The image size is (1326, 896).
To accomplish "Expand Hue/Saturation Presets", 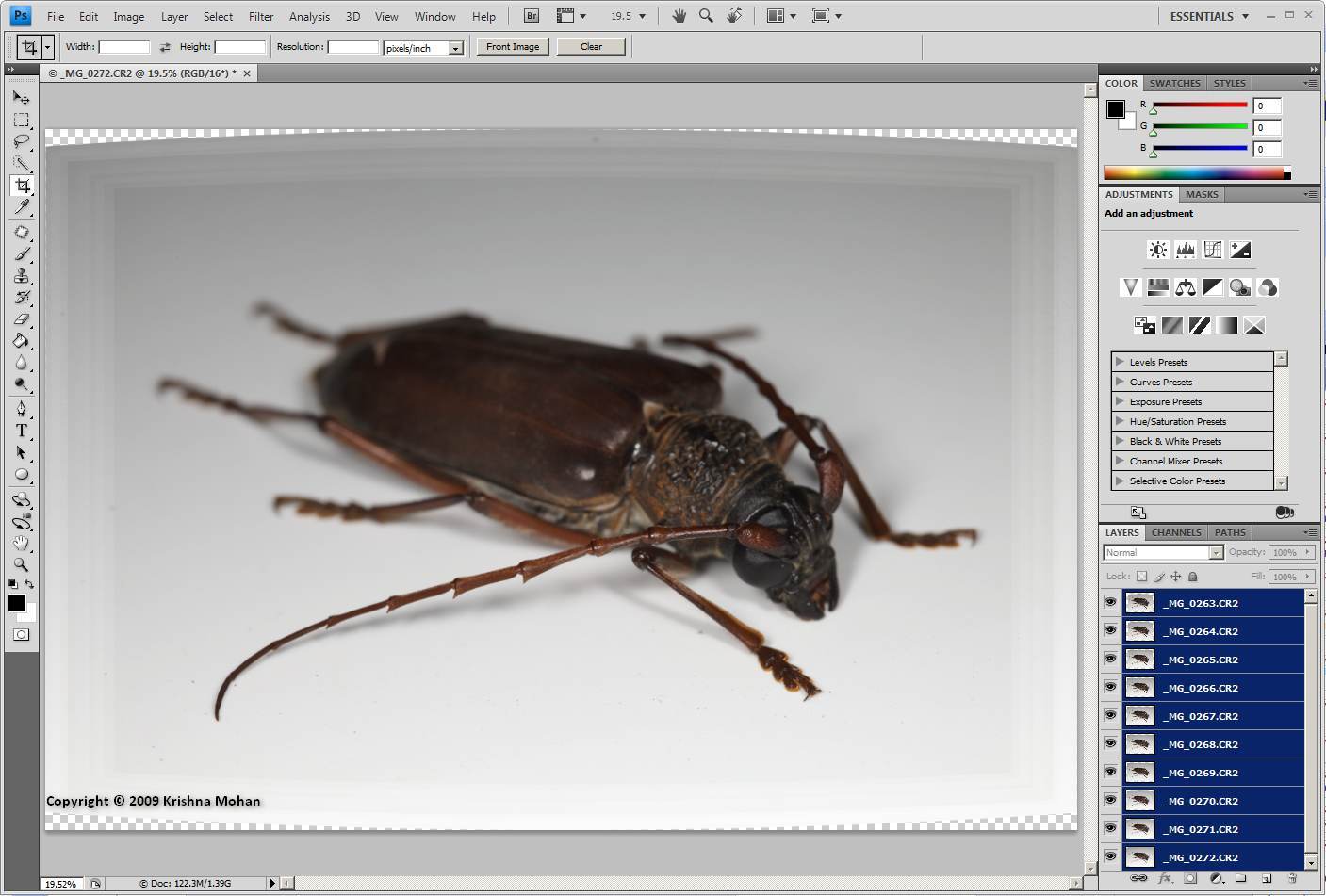I will [x=1120, y=421].
